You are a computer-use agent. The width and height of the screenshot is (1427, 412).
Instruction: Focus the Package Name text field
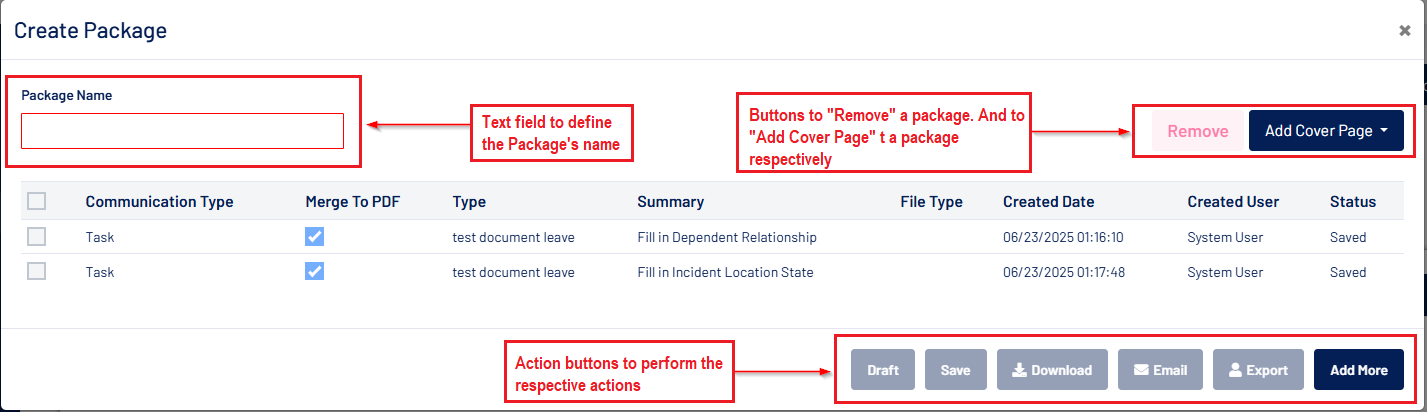pyautogui.click(x=183, y=131)
